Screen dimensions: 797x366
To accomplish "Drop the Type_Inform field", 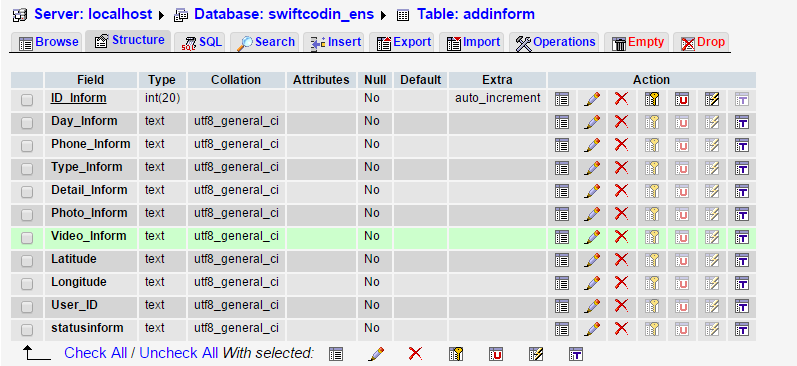I will (x=621, y=167).
